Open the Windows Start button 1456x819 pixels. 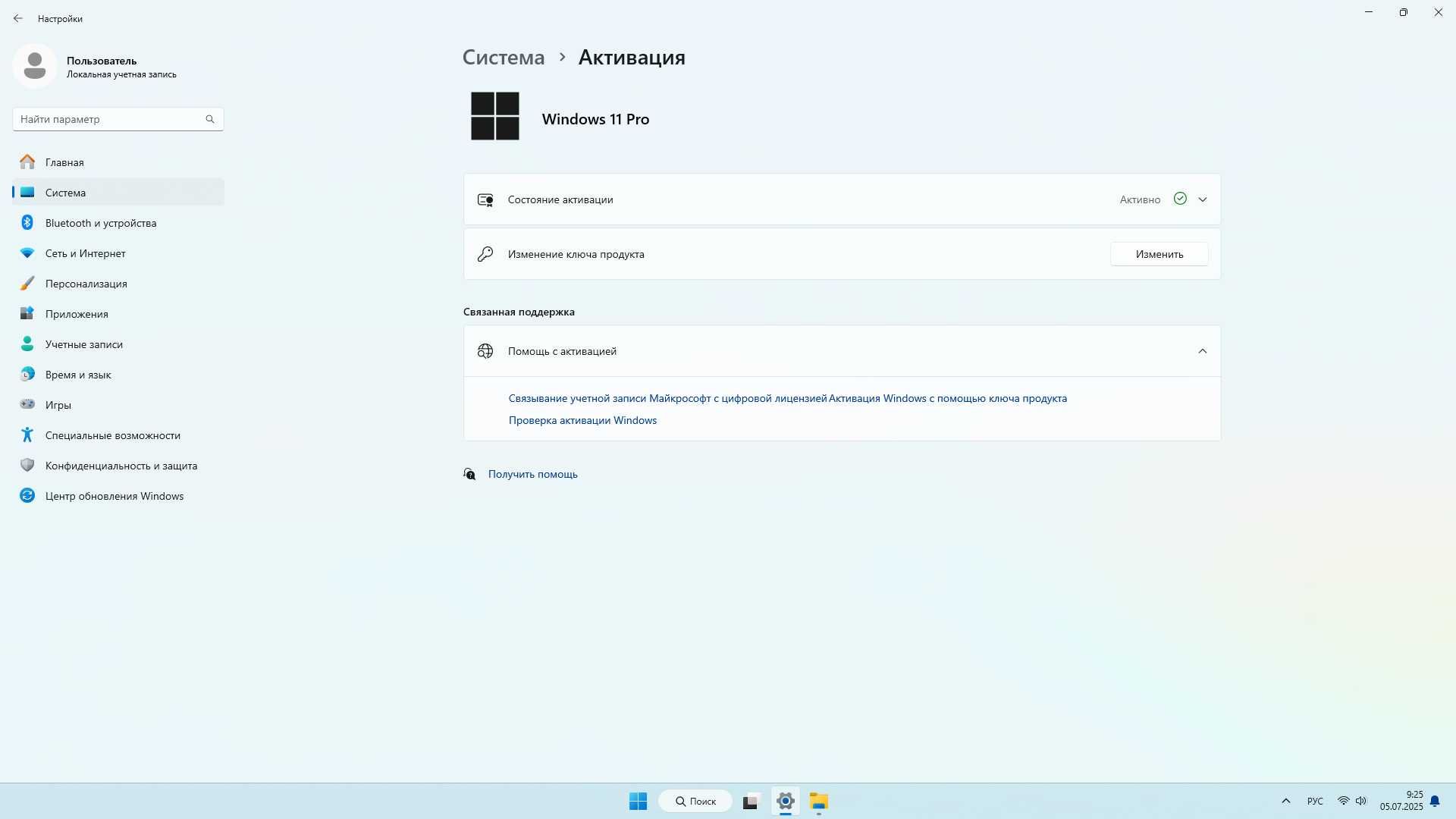tap(638, 801)
